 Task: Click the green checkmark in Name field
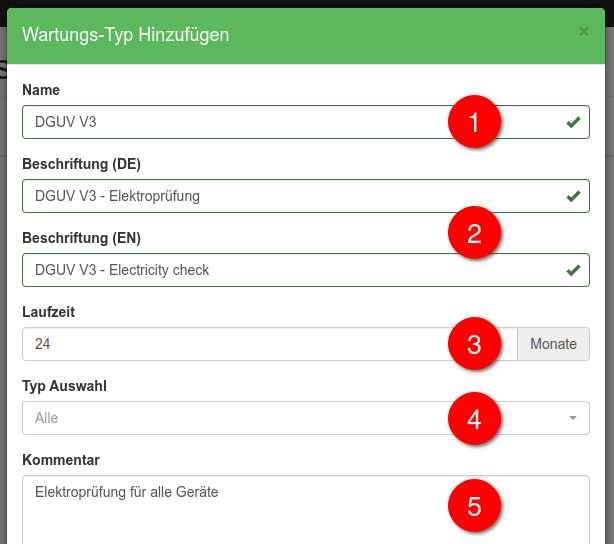[573, 122]
